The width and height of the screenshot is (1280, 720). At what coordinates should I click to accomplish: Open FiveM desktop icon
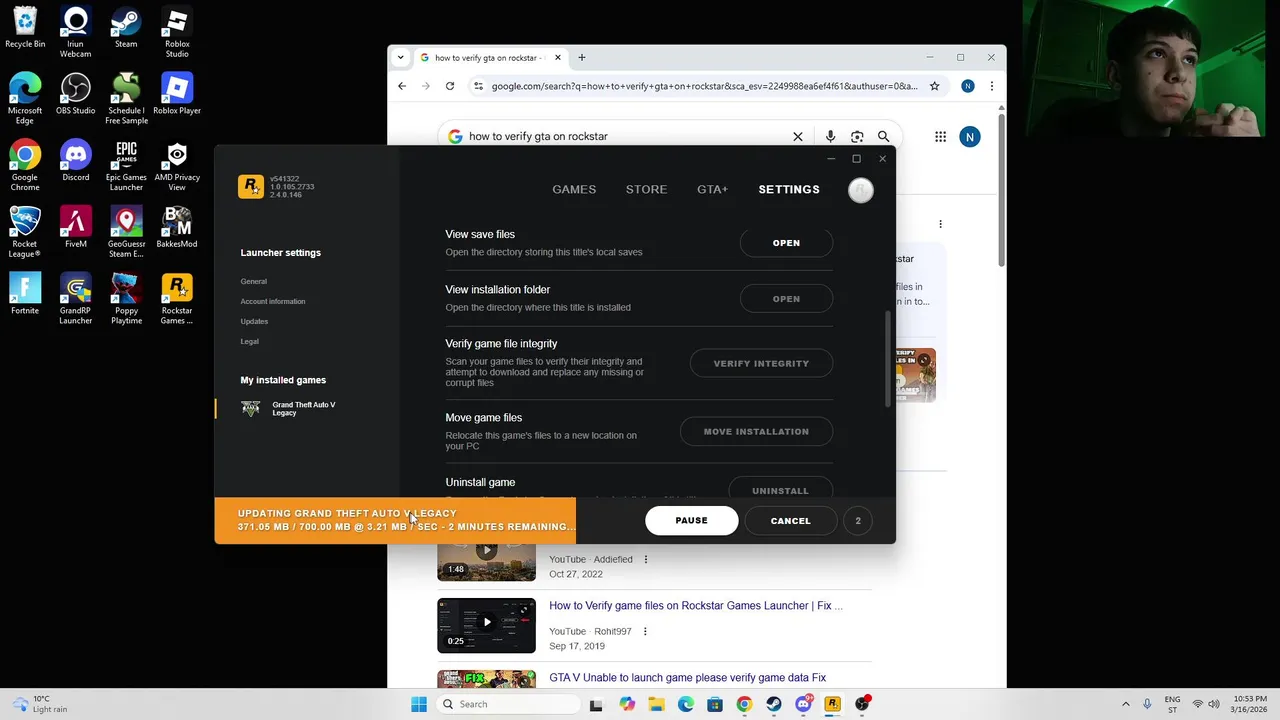point(75,227)
